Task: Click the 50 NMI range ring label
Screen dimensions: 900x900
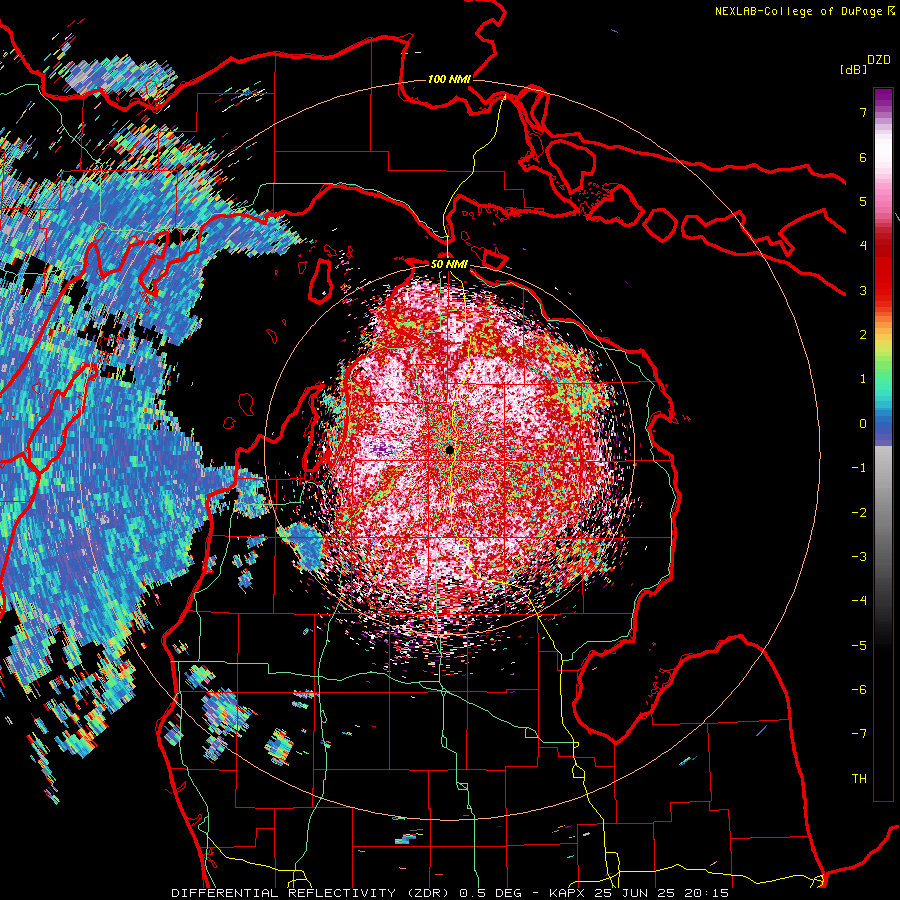Action: [x=449, y=264]
